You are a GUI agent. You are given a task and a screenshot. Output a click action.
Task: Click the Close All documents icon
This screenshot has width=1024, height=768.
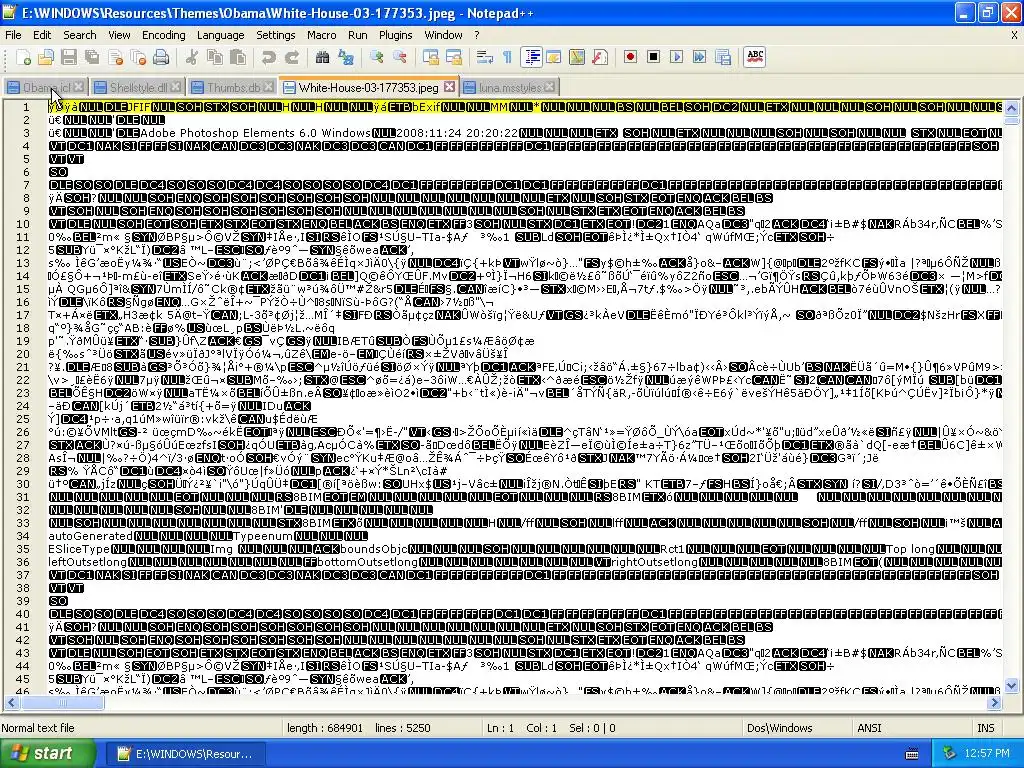click(138, 57)
